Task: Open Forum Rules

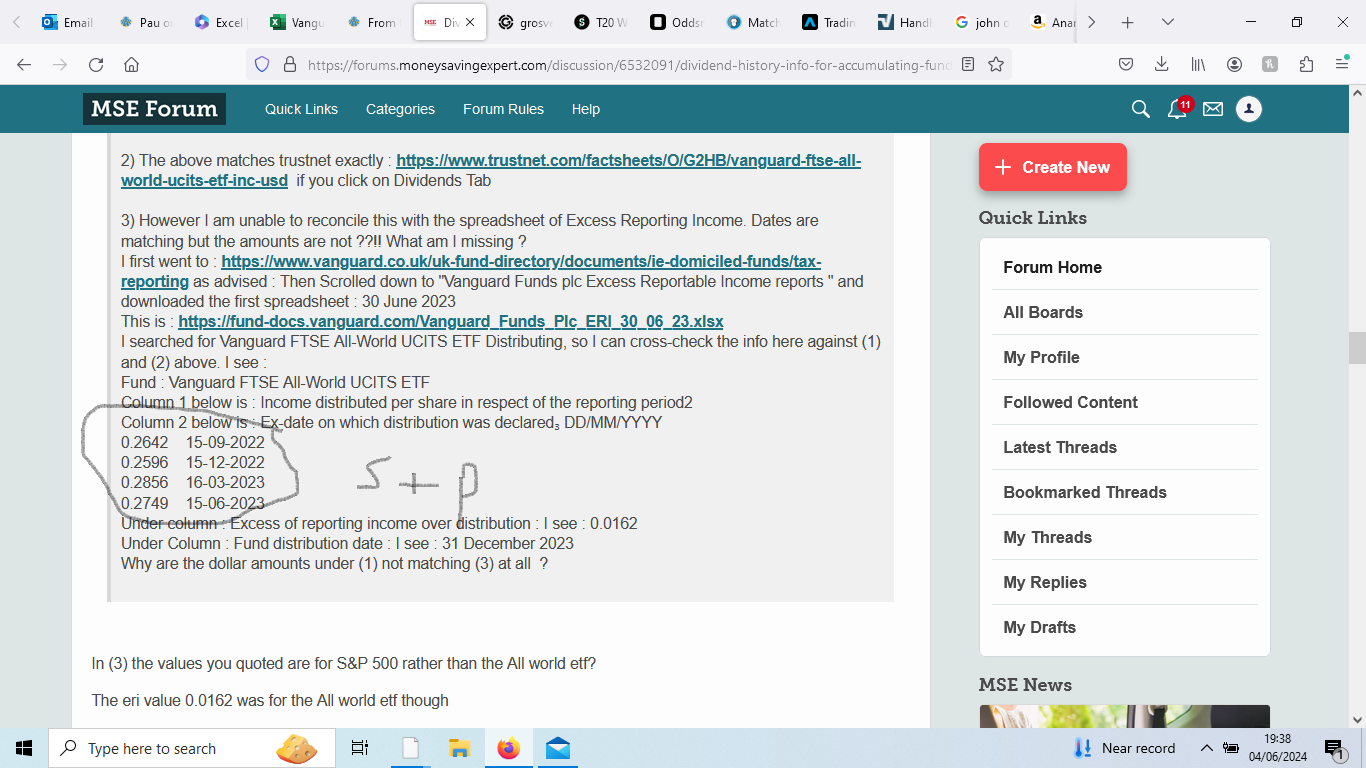Action: pyautogui.click(x=503, y=109)
